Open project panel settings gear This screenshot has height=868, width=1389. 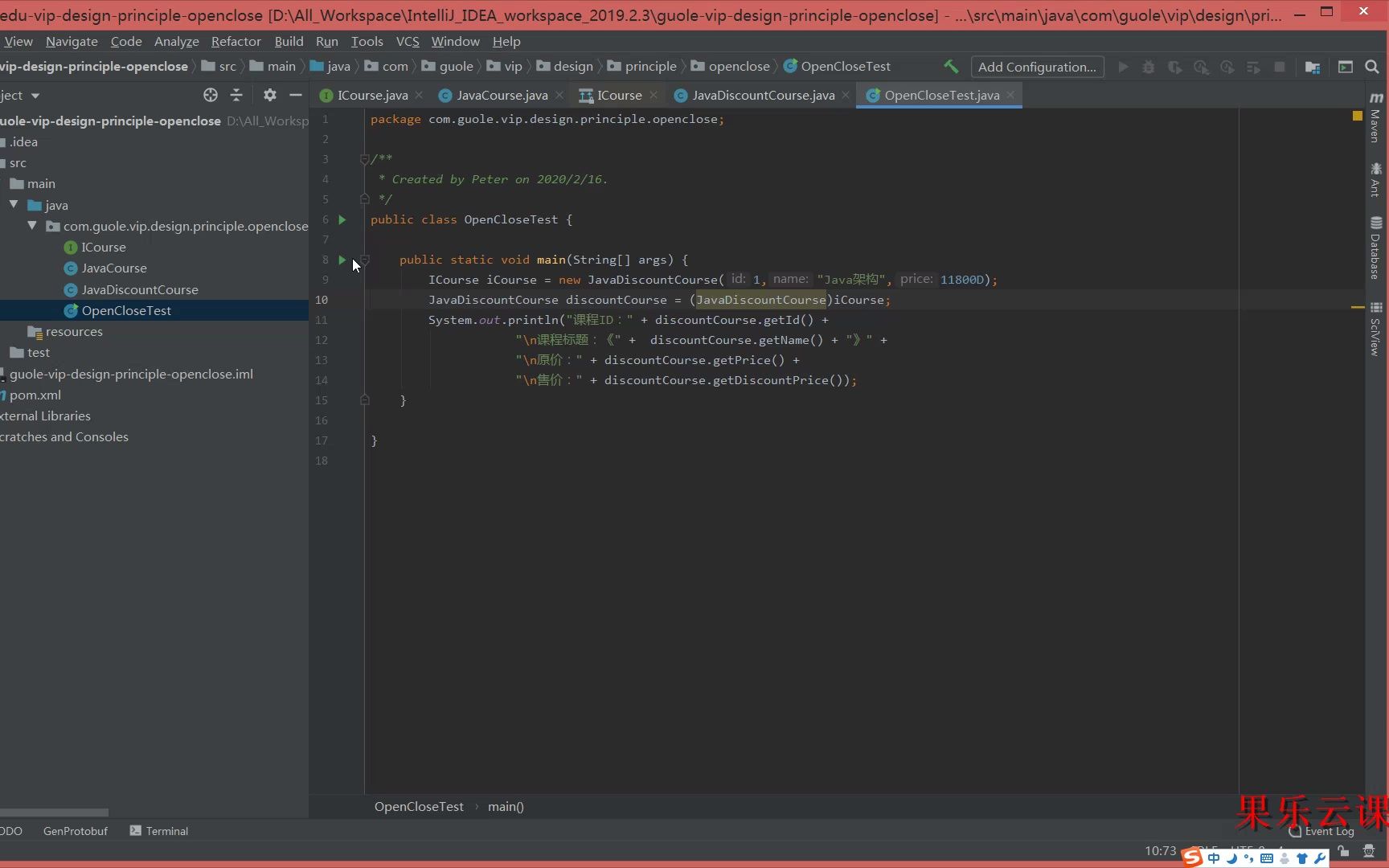click(270, 95)
